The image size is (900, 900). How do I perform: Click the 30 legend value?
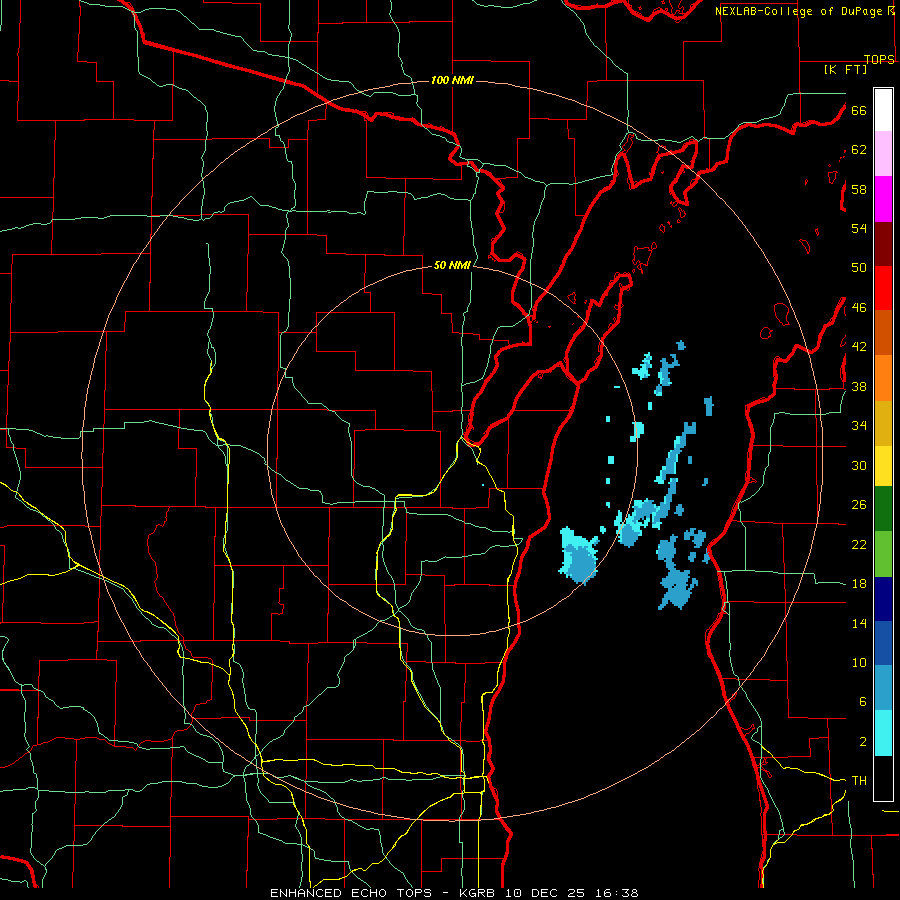859,465
